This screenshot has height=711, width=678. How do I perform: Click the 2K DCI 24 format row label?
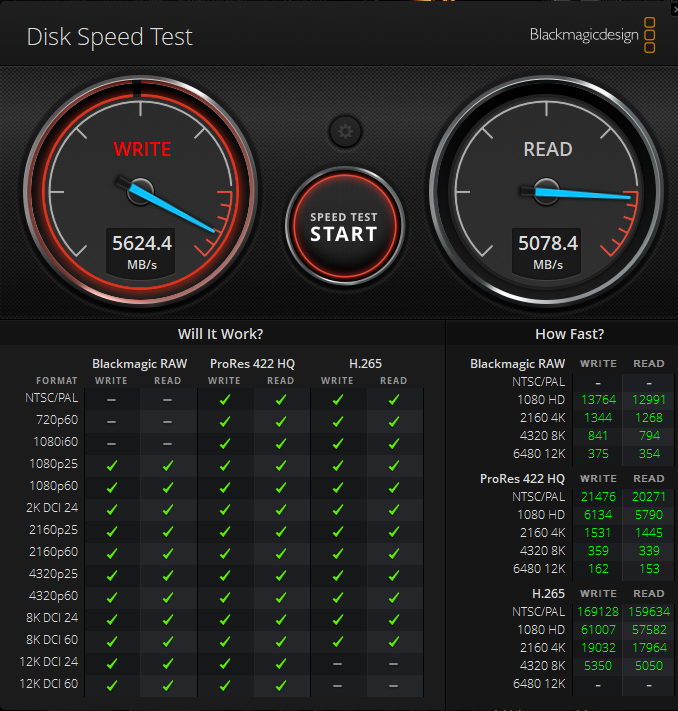coord(52,507)
